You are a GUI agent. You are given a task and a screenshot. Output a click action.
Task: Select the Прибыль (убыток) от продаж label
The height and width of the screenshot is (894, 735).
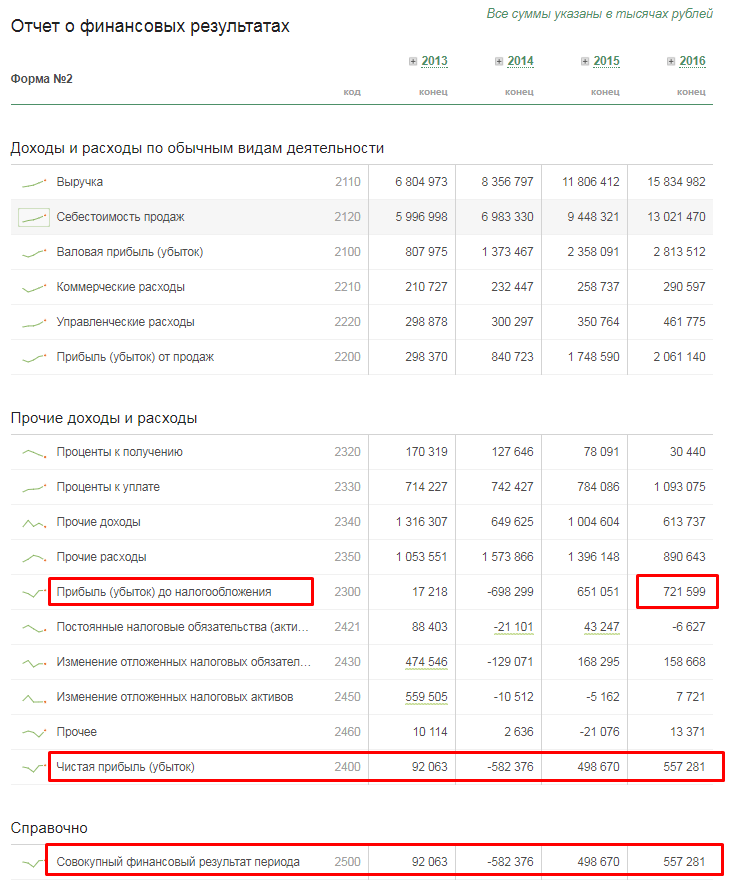point(135,357)
